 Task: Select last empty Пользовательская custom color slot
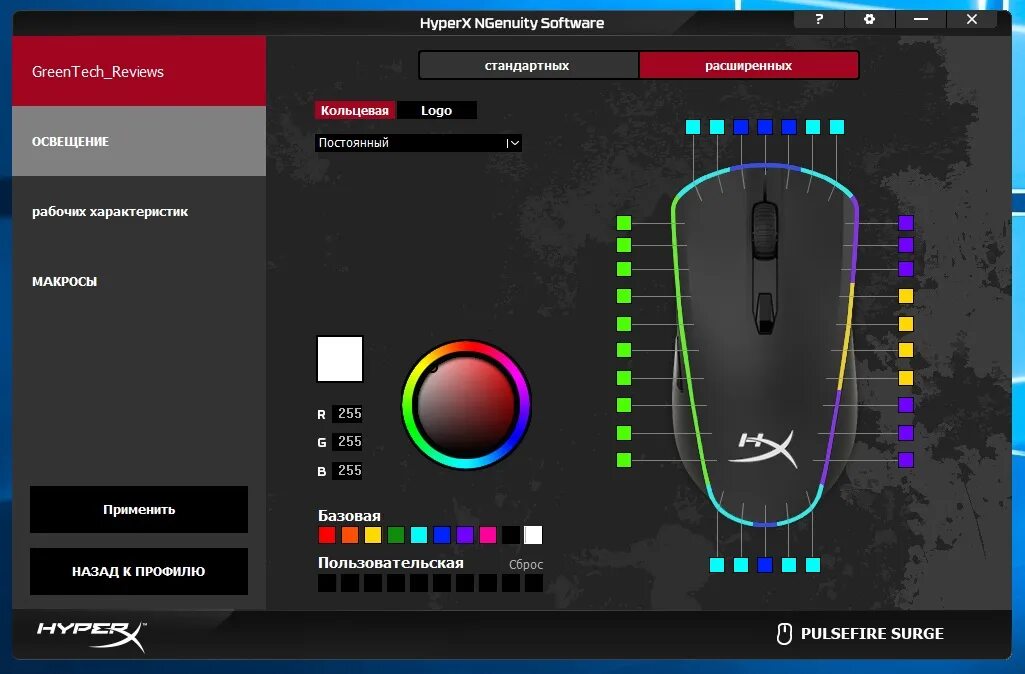point(533,582)
